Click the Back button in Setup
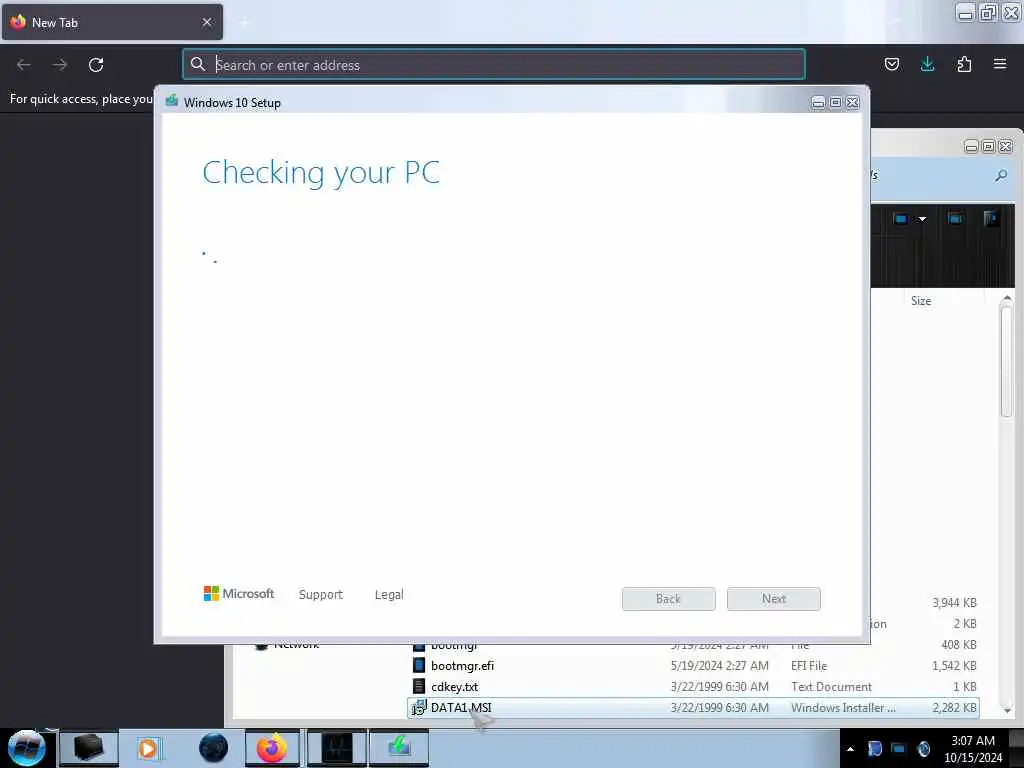The width and height of the screenshot is (1024, 768). tap(669, 599)
